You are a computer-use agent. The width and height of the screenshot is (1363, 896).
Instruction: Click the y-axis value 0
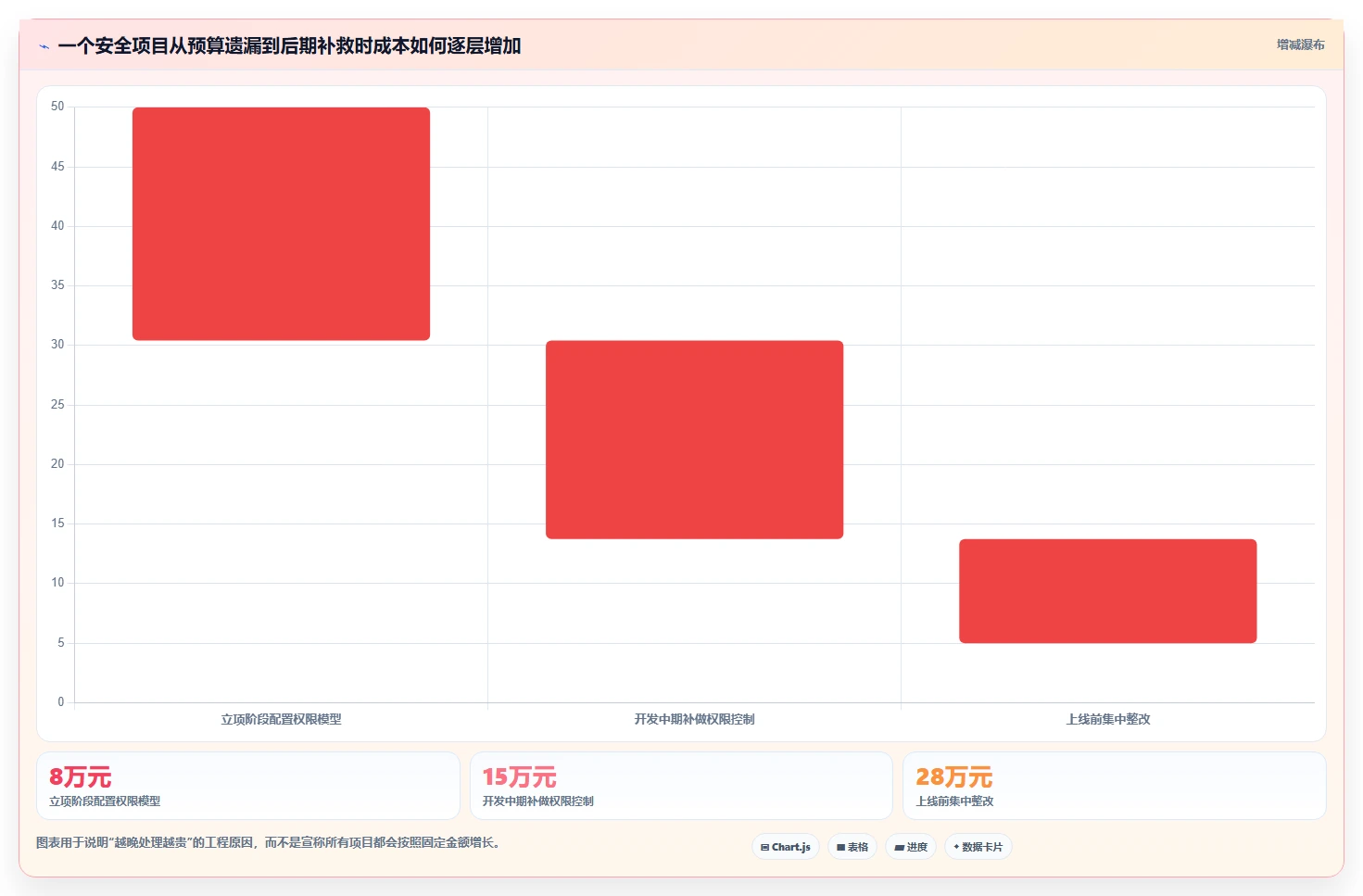tap(61, 702)
